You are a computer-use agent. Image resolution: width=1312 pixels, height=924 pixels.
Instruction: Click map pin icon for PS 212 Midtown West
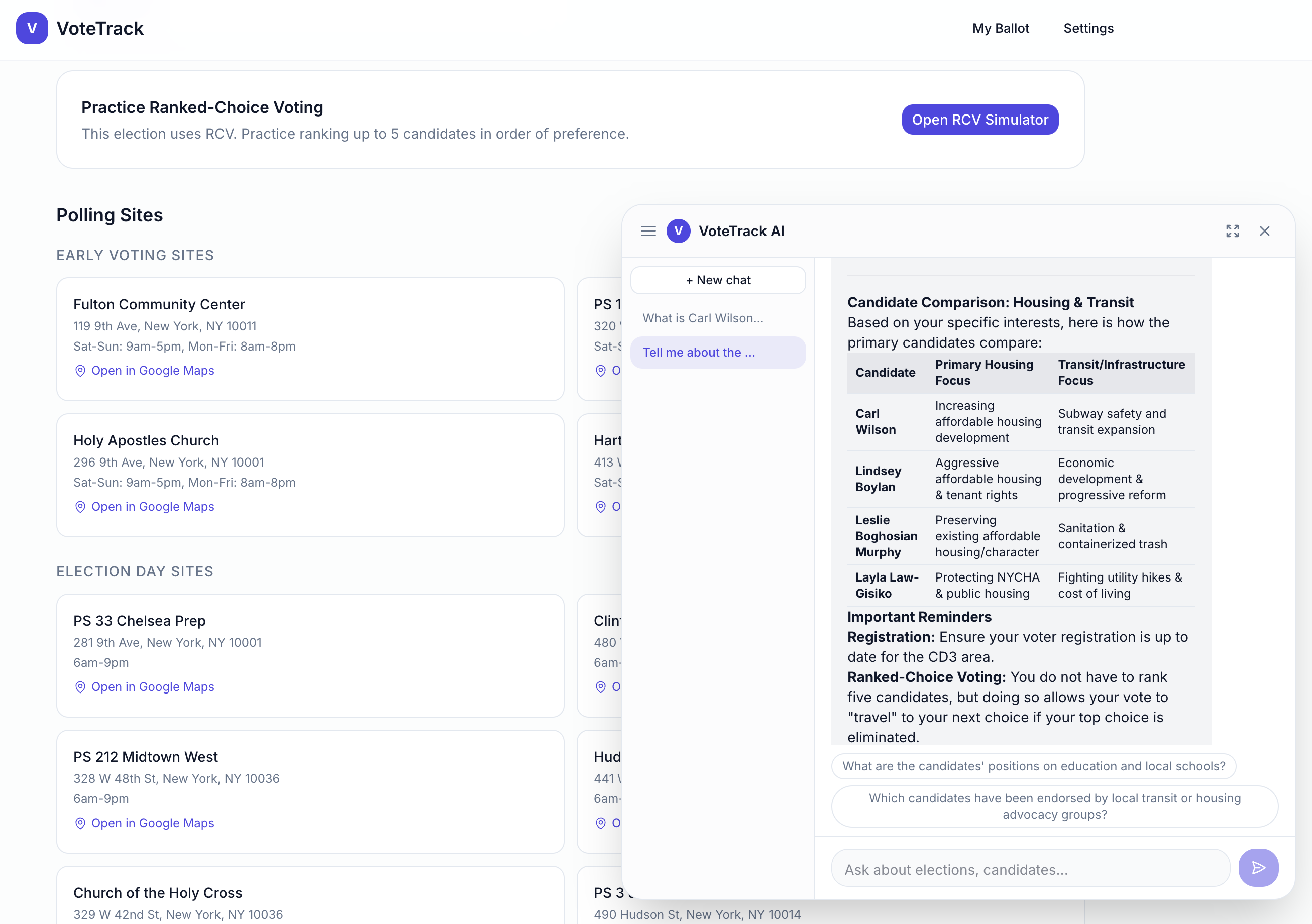80,822
